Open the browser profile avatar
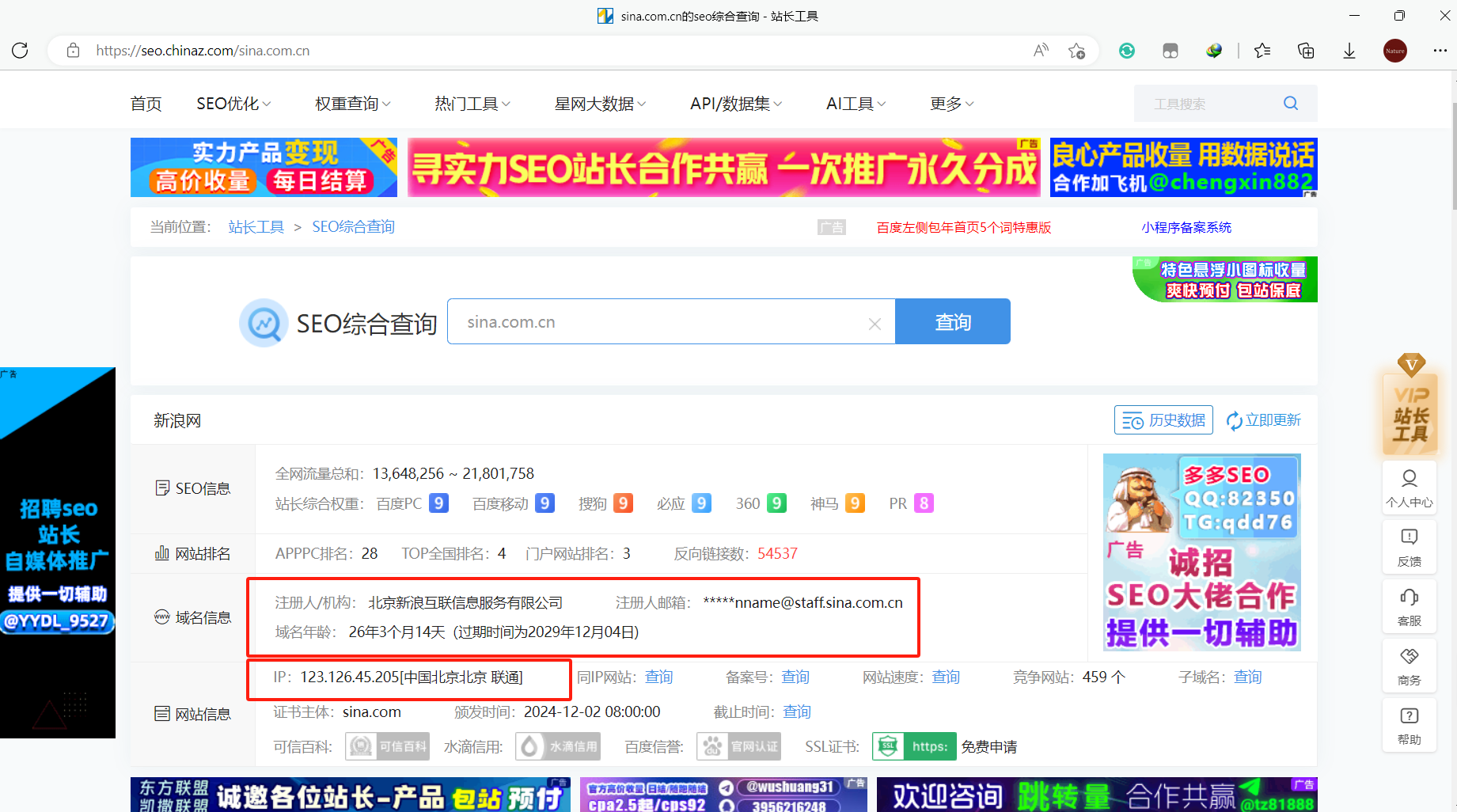 (x=1395, y=51)
